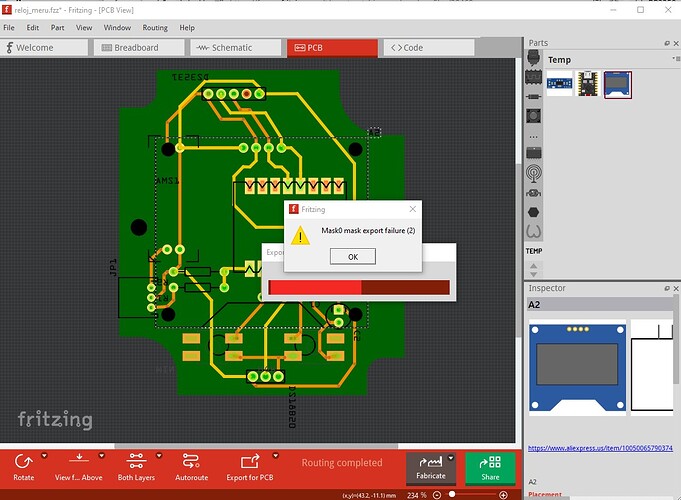Float the Inspector panel
This screenshot has height=500, width=681.
(x=667, y=288)
